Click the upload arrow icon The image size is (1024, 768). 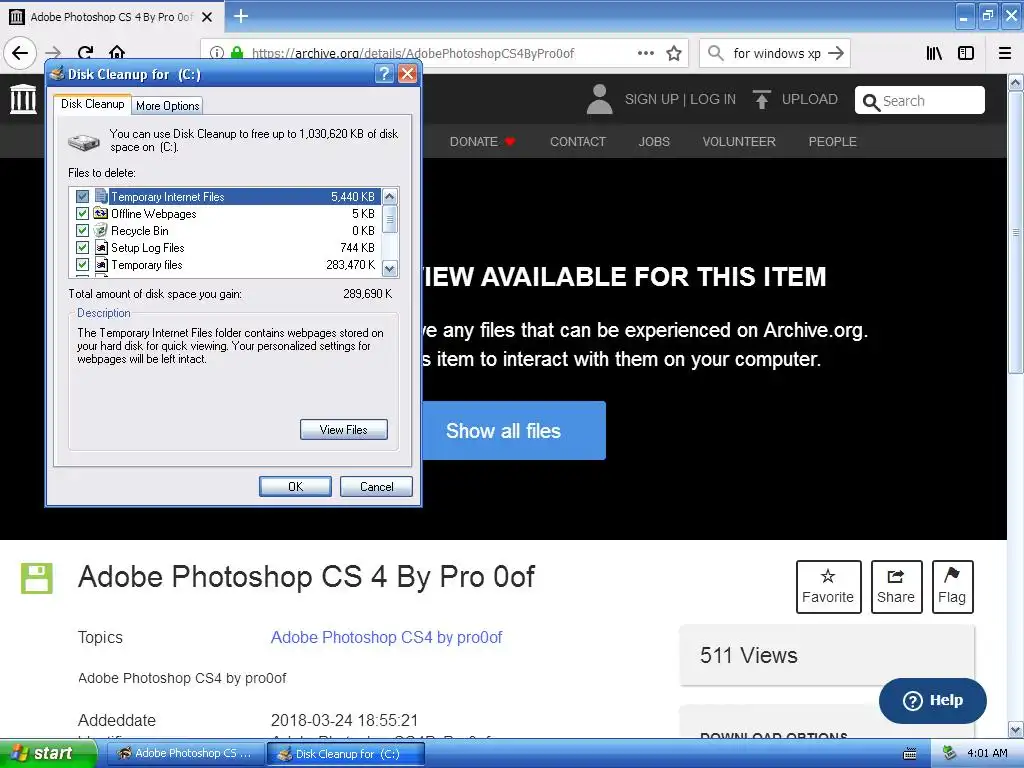(761, 99)
